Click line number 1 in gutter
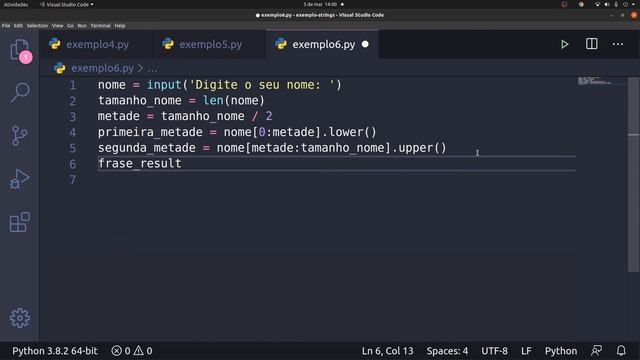Viewport: 640px width, 360px height. tap(73, 85)
